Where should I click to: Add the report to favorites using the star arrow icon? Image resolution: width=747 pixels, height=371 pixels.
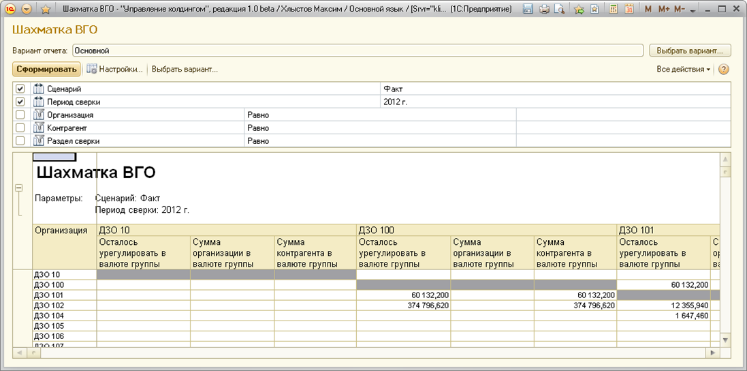579,9
